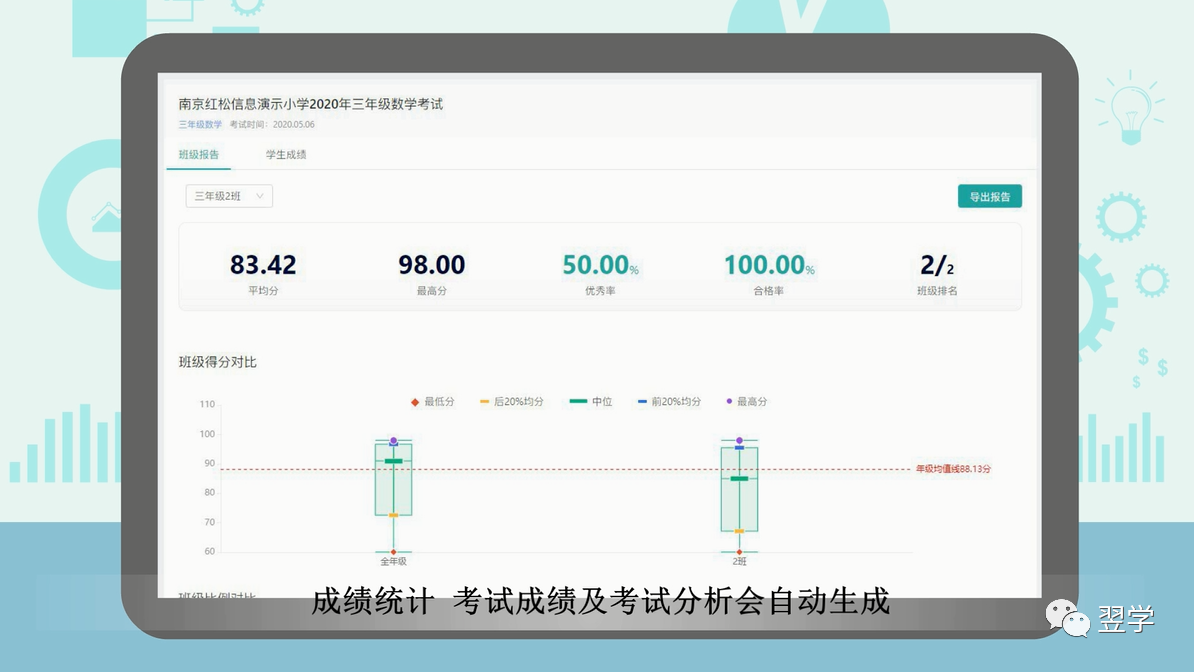
Task: Click the 班级得分对比 section heading
Action: 218,362
